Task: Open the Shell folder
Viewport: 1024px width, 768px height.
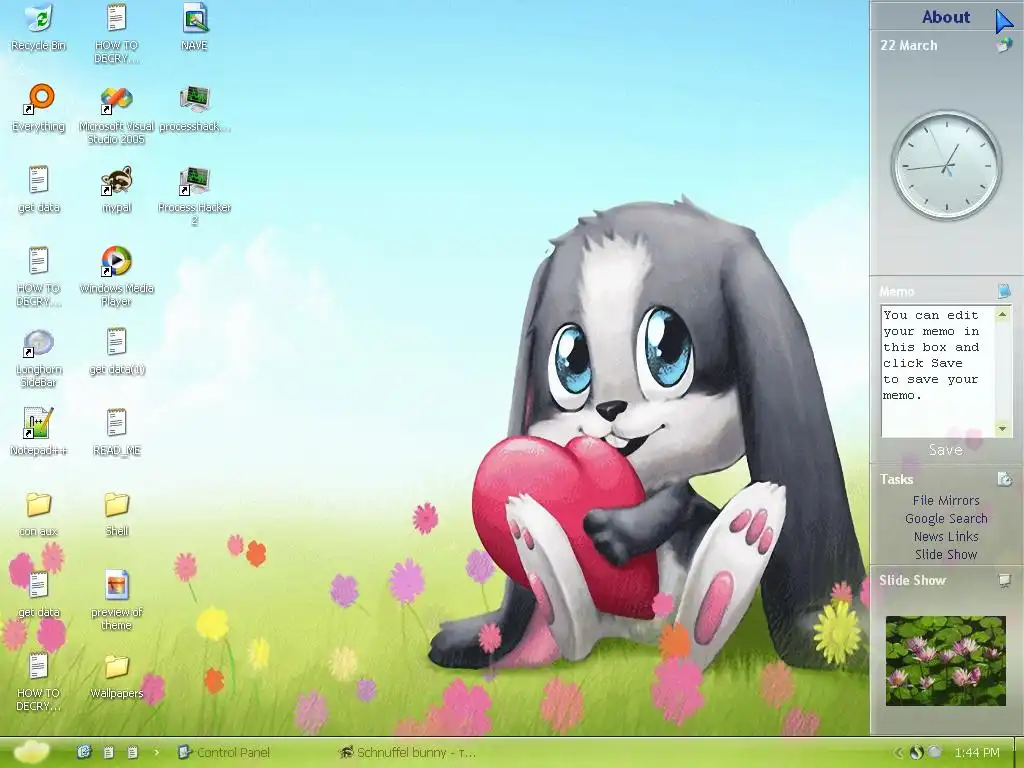Action: (116, 513)
